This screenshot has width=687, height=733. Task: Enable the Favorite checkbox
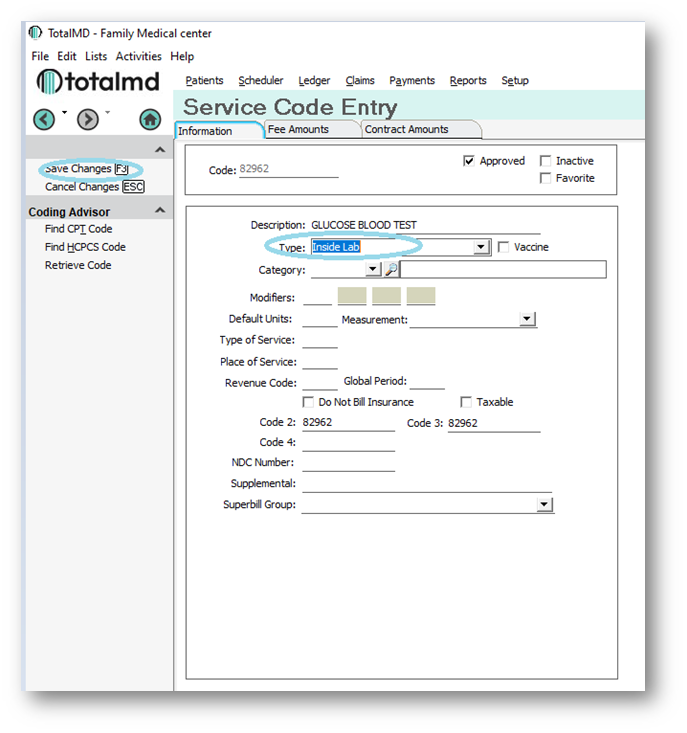pyautogui.click(x=545, y=178)
